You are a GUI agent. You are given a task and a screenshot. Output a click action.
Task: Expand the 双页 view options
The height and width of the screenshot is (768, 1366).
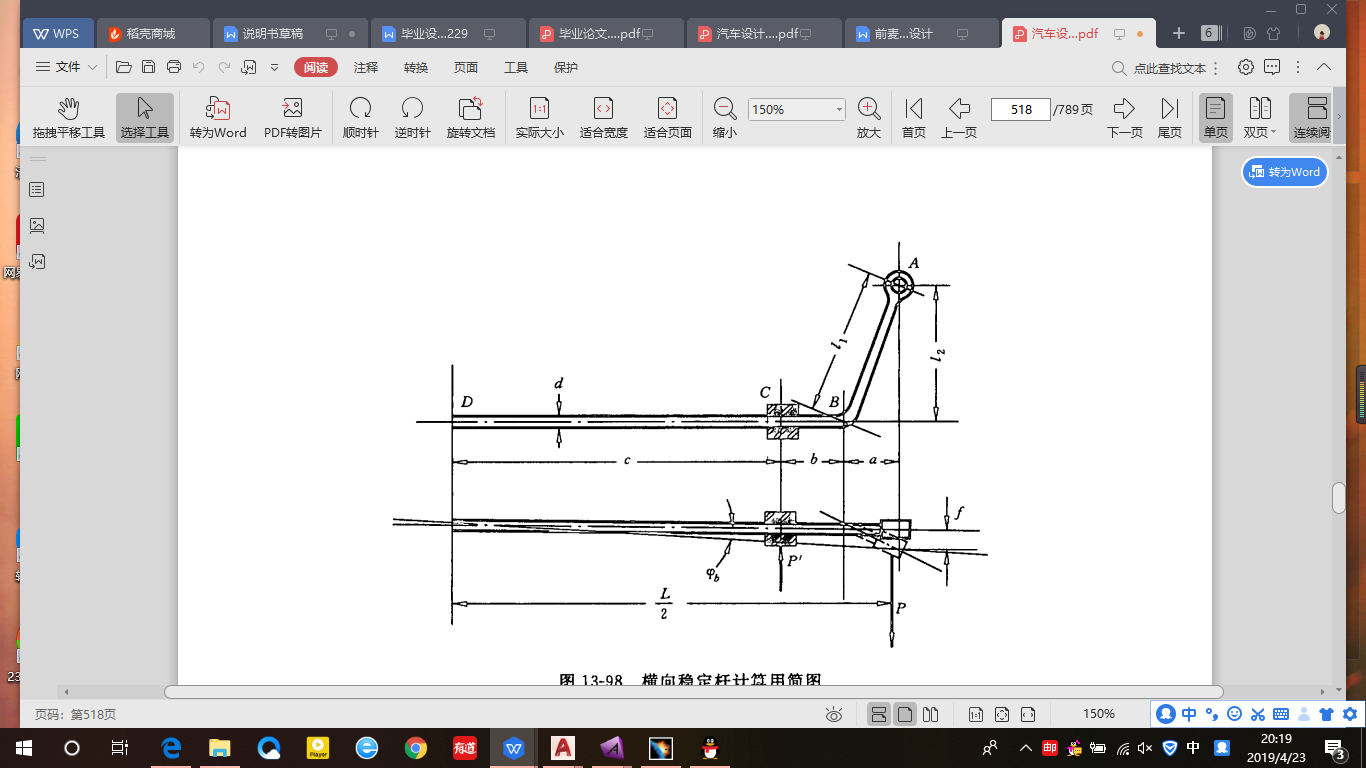pyautogui.click(x=1261, y=118)
